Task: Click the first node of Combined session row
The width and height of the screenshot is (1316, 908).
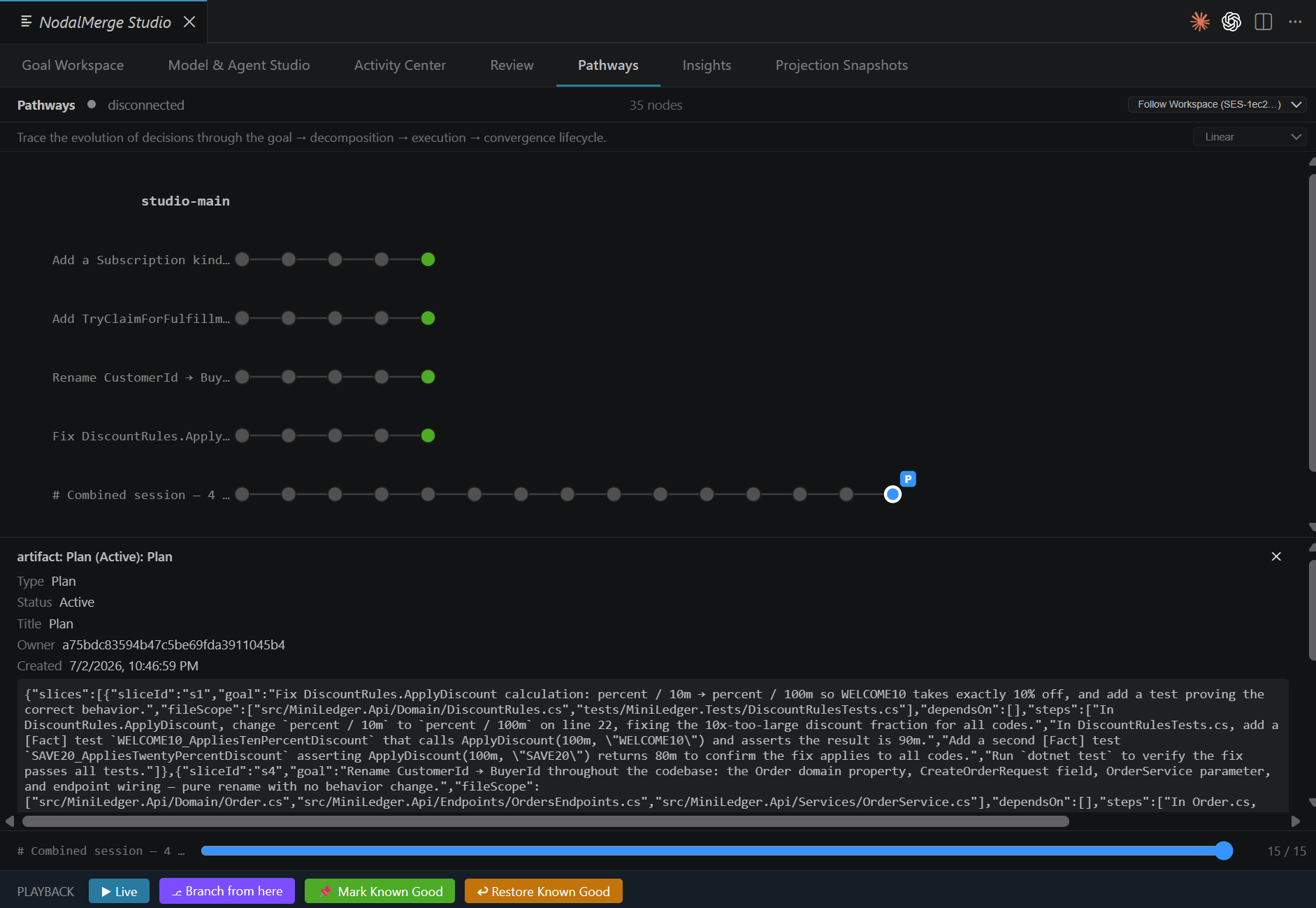Action: pyautogui.click(x=243, y=494)
